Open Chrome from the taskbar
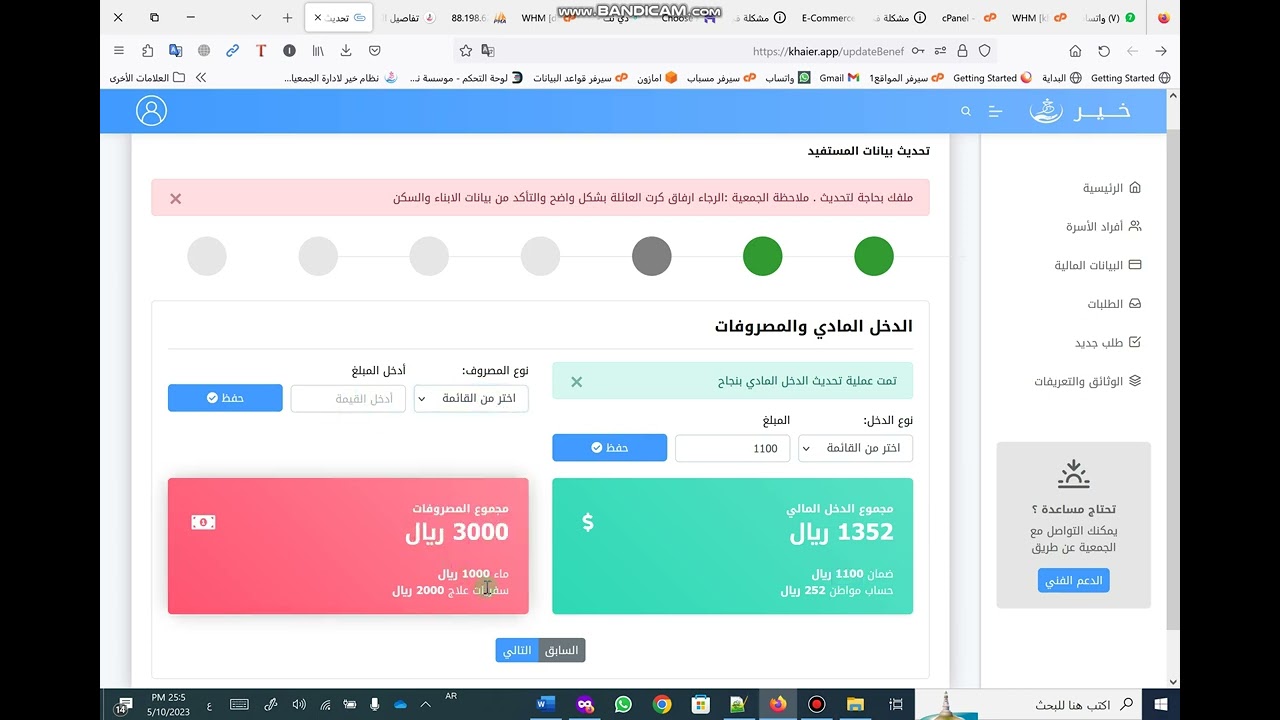The image size is (1280, 720). click(x=662, y=705)
